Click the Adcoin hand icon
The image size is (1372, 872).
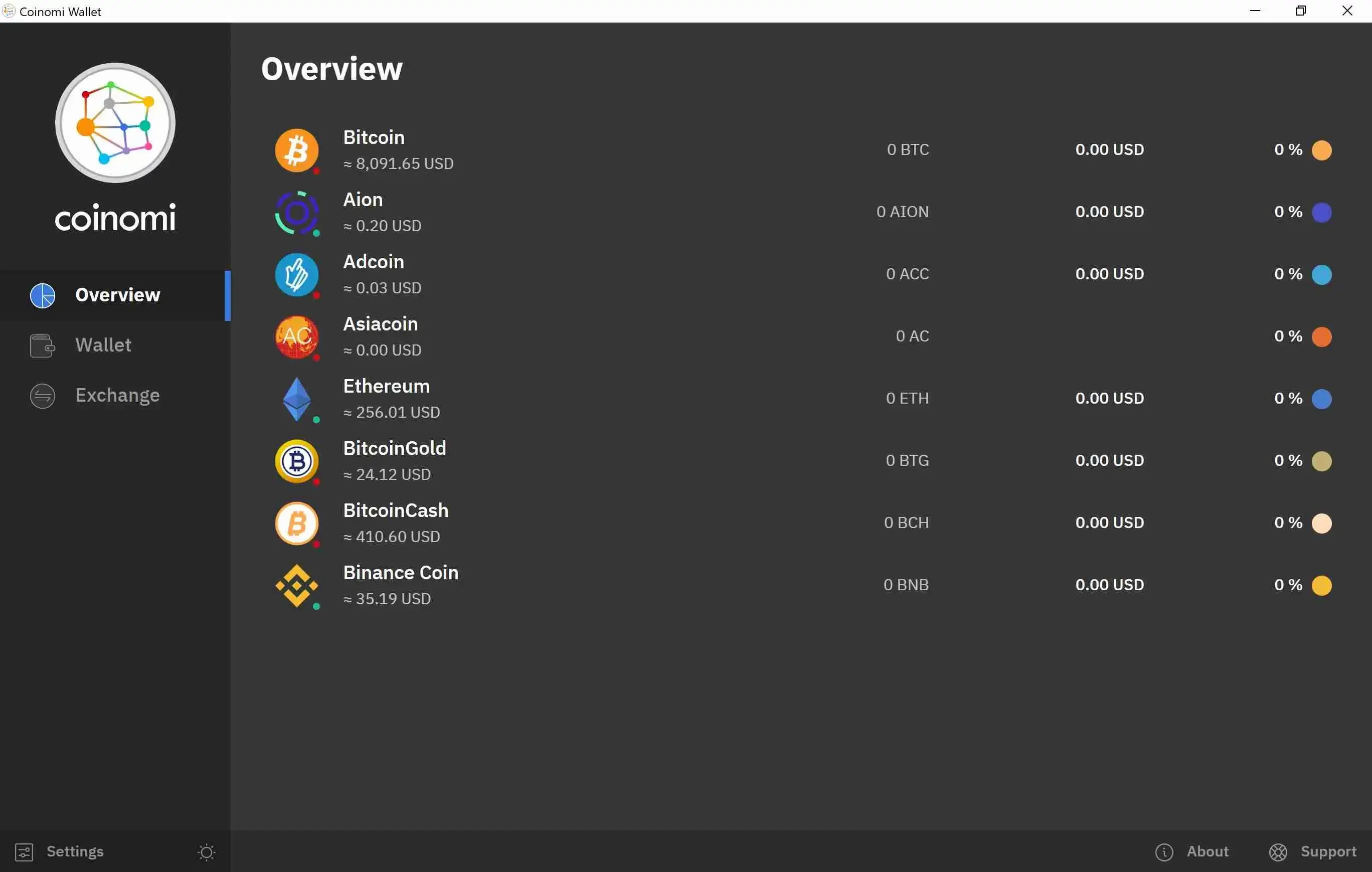click(297, 274)
